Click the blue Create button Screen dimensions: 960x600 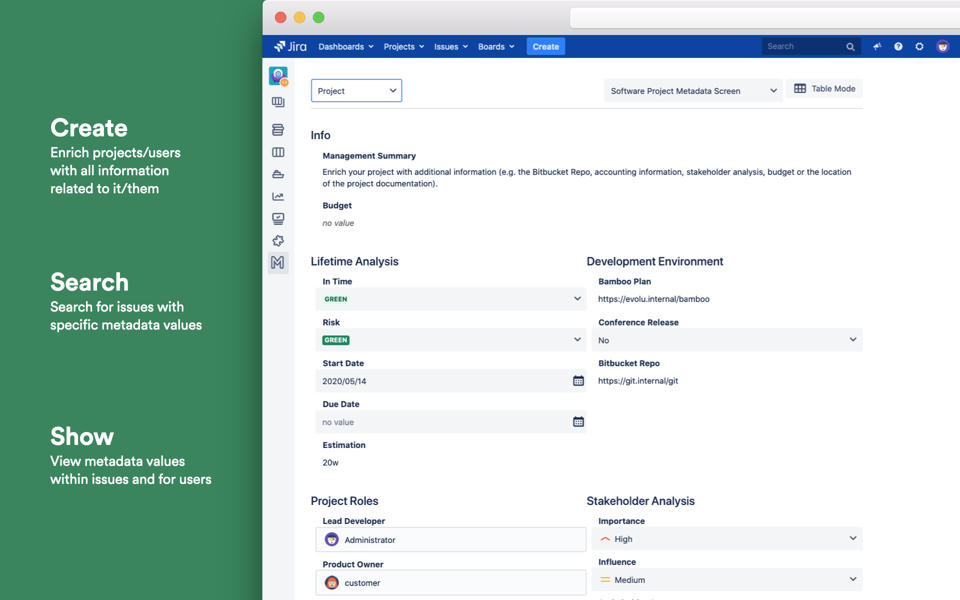[546, 47]
